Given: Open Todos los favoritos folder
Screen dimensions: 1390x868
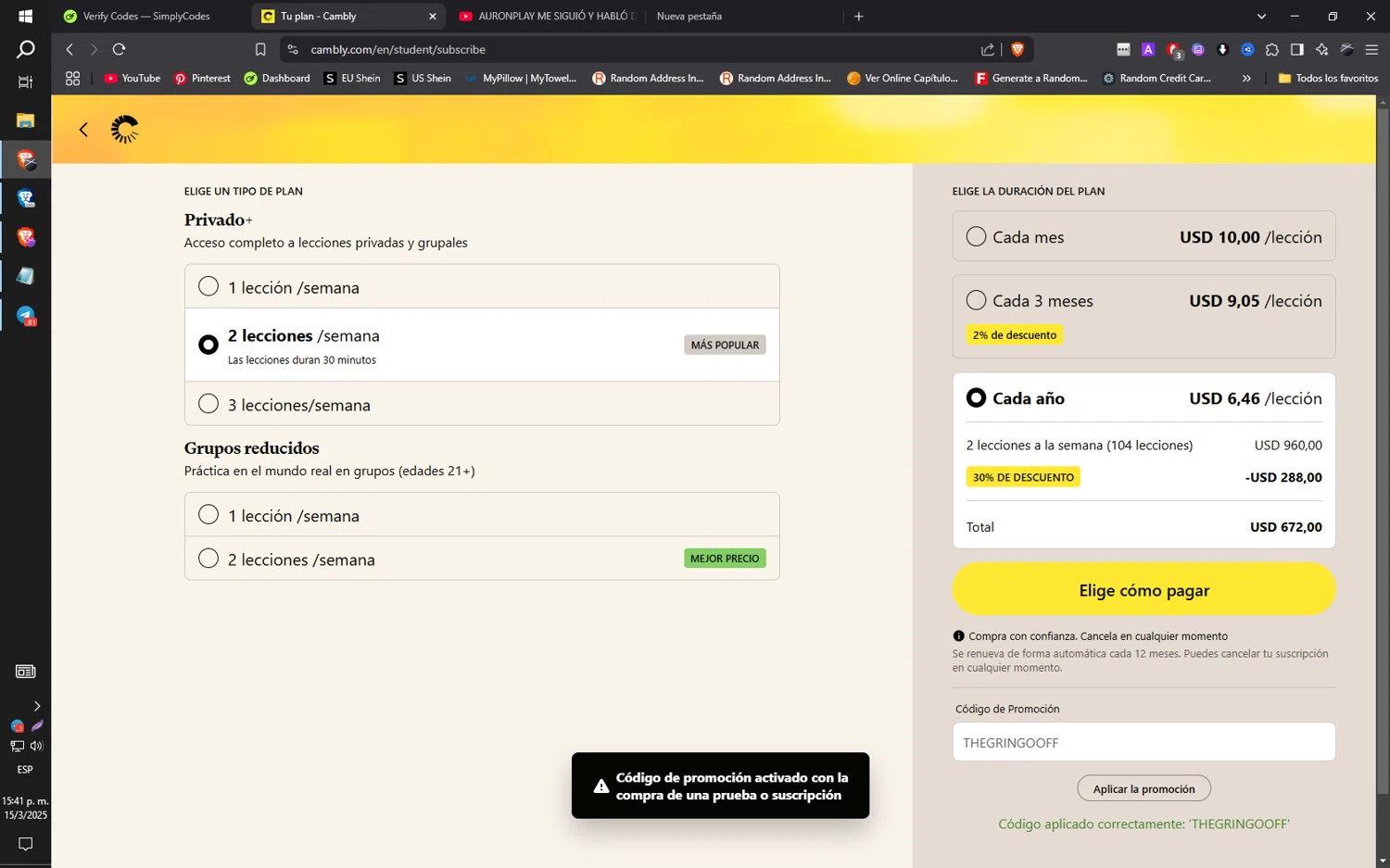Looking at the screenshot, I should pos(1328,79).
